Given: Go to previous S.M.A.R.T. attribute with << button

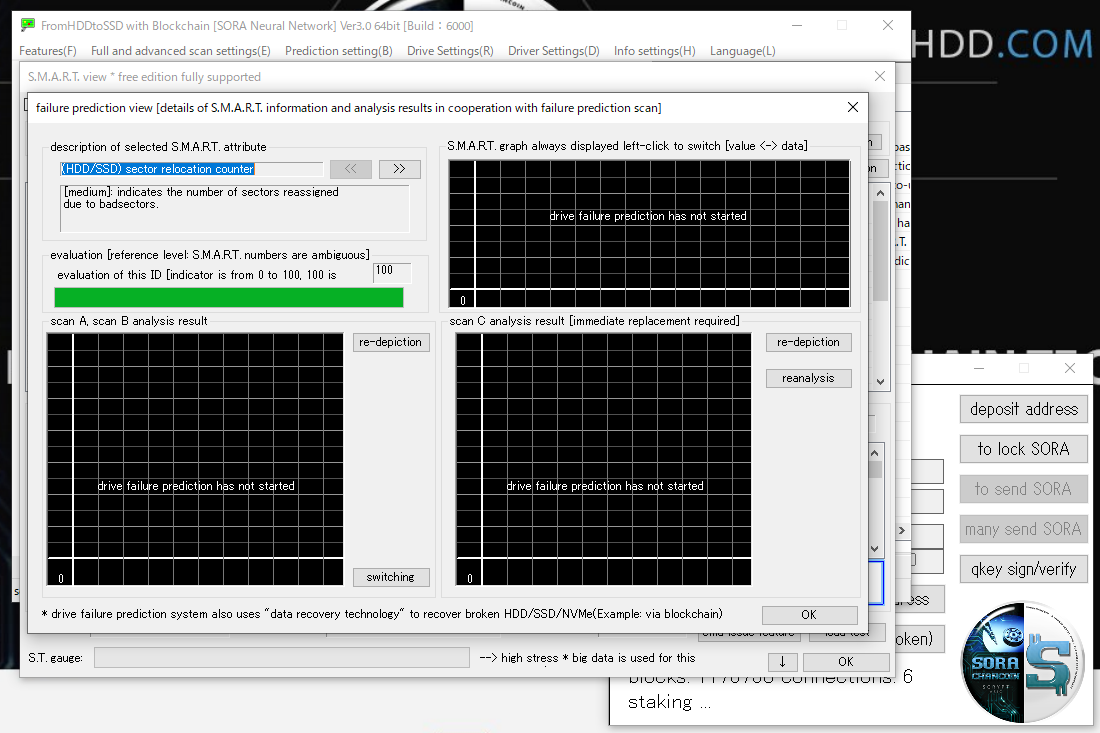Looking at the screenshot, I should (x=351, y=169).
